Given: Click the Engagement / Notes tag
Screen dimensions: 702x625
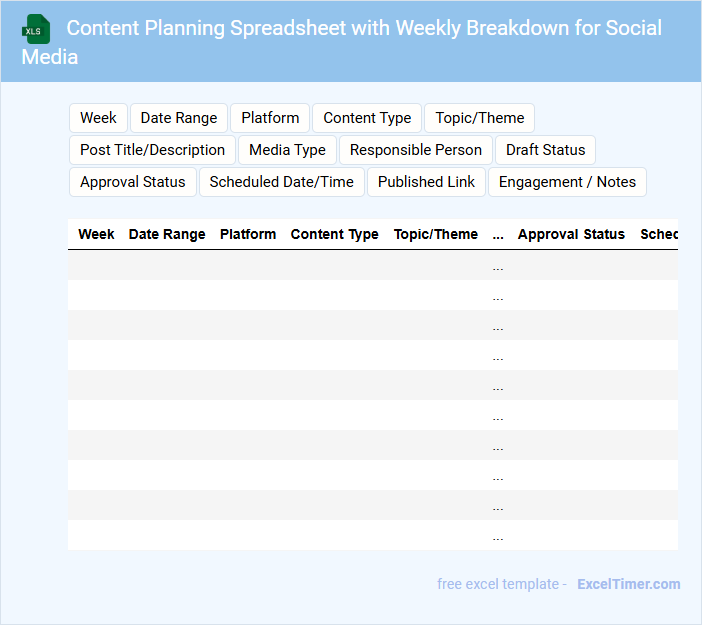Looking at the screenshot, I should [567, 182].
